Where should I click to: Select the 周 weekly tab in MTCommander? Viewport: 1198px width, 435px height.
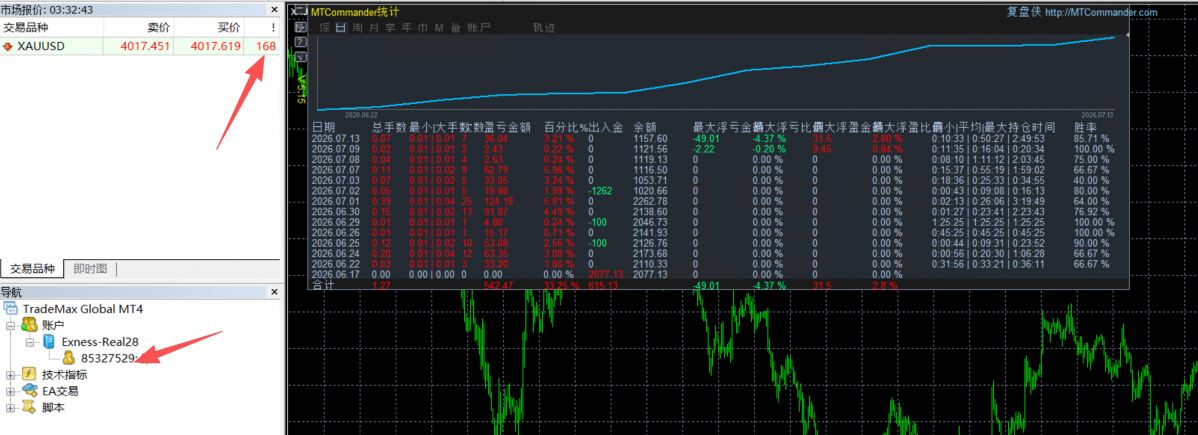(358, 28)
